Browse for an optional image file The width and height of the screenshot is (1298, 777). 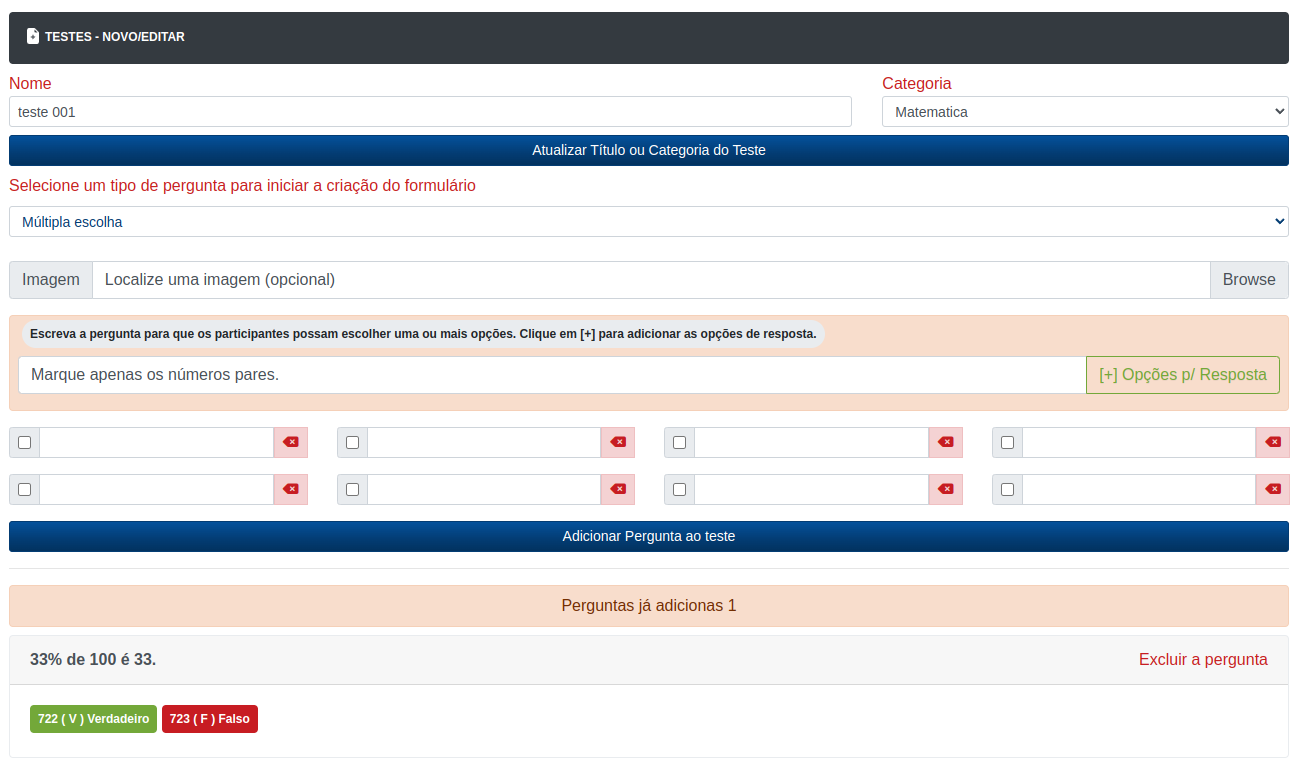coord(1248,280)
